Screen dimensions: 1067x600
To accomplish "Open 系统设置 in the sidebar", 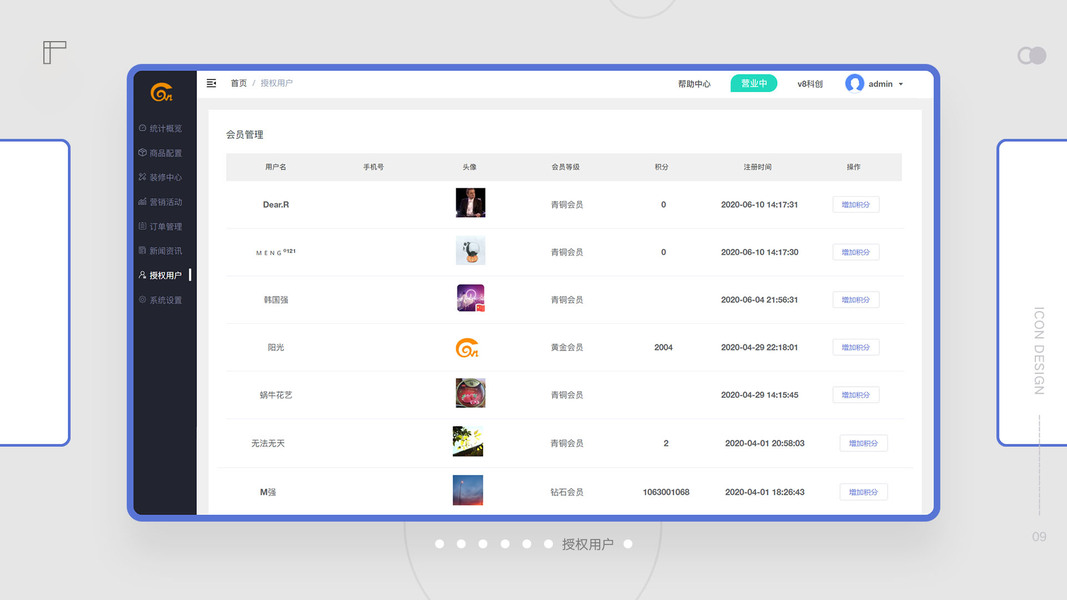I will click(x=161, y=300).
